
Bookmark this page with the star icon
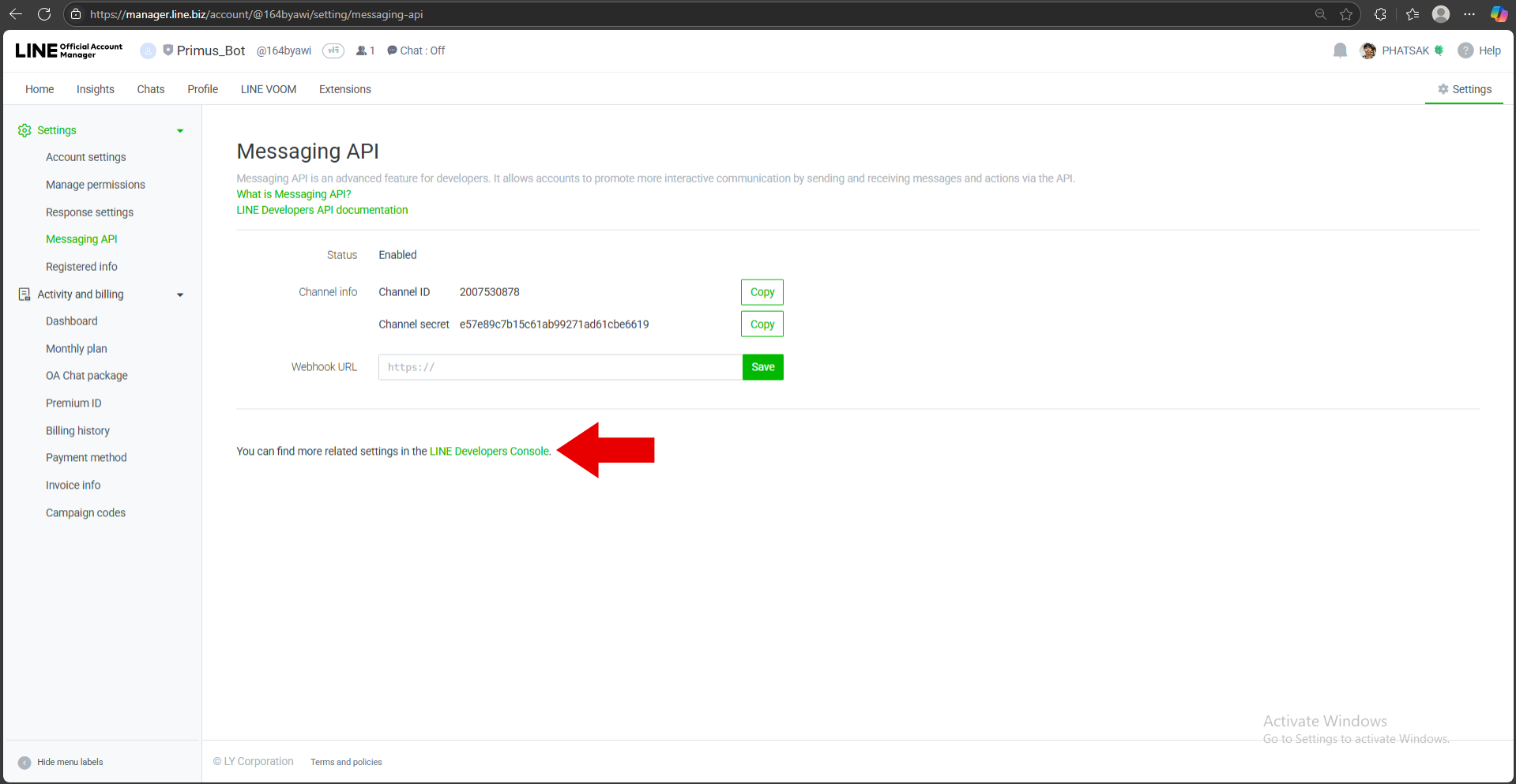point(1346,14)
